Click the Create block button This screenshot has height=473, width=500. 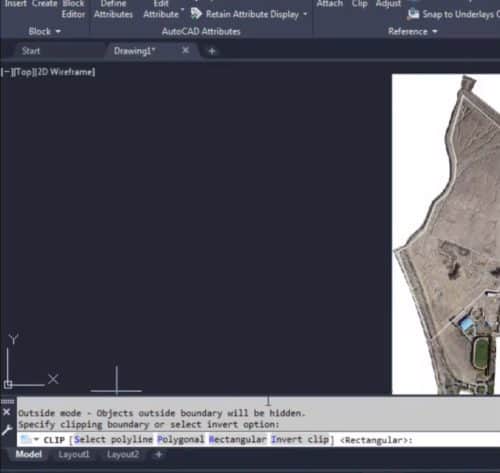pos(45,4)
